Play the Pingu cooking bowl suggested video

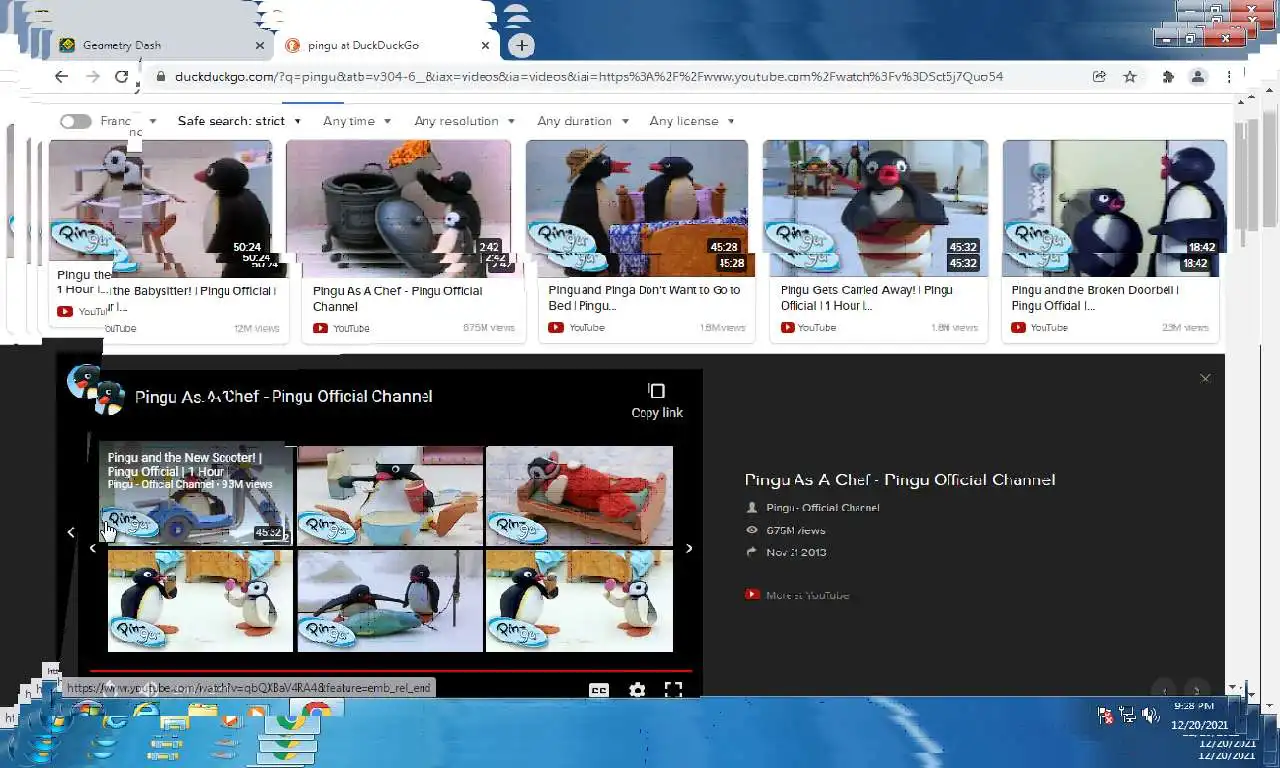click(x=390, y=495)
